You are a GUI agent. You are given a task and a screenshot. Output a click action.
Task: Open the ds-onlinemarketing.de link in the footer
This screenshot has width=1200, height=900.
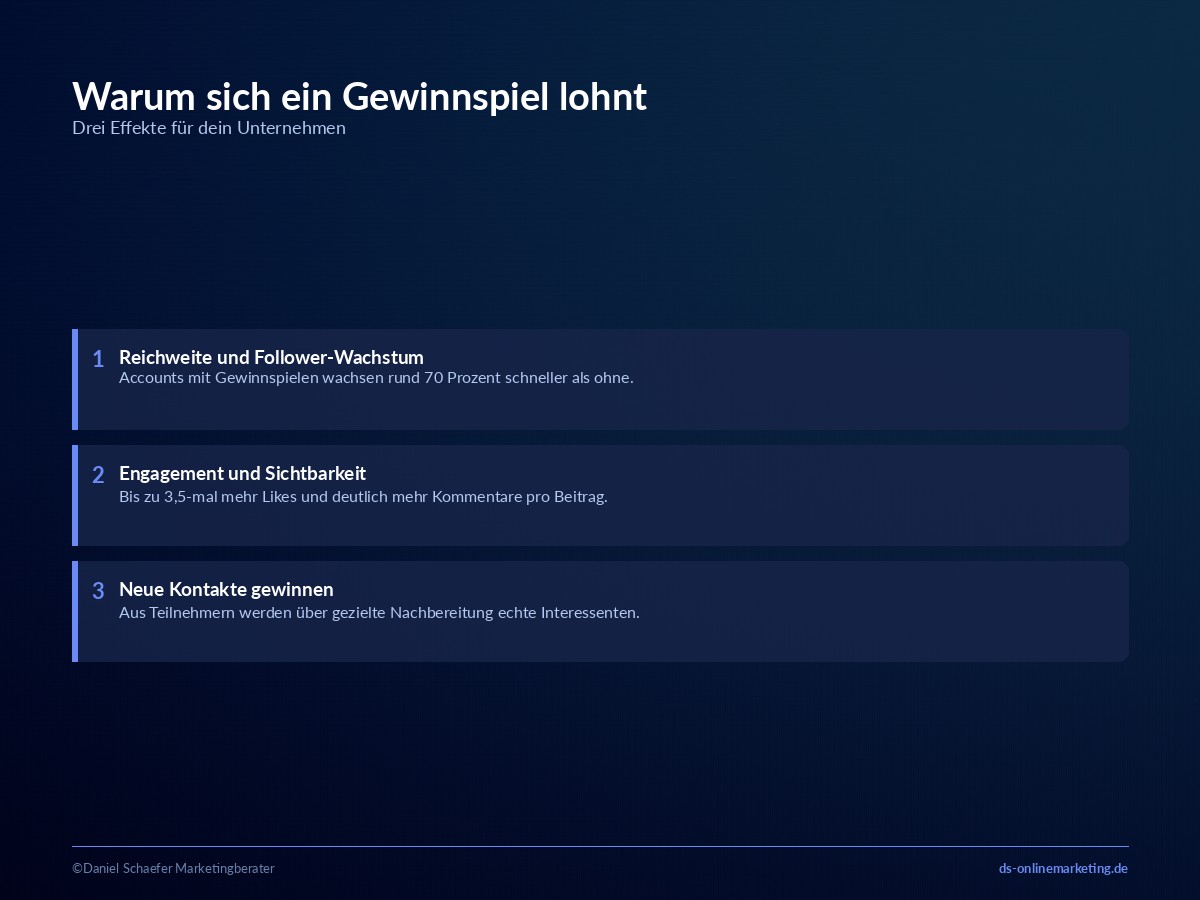(x=1063, y=868)
